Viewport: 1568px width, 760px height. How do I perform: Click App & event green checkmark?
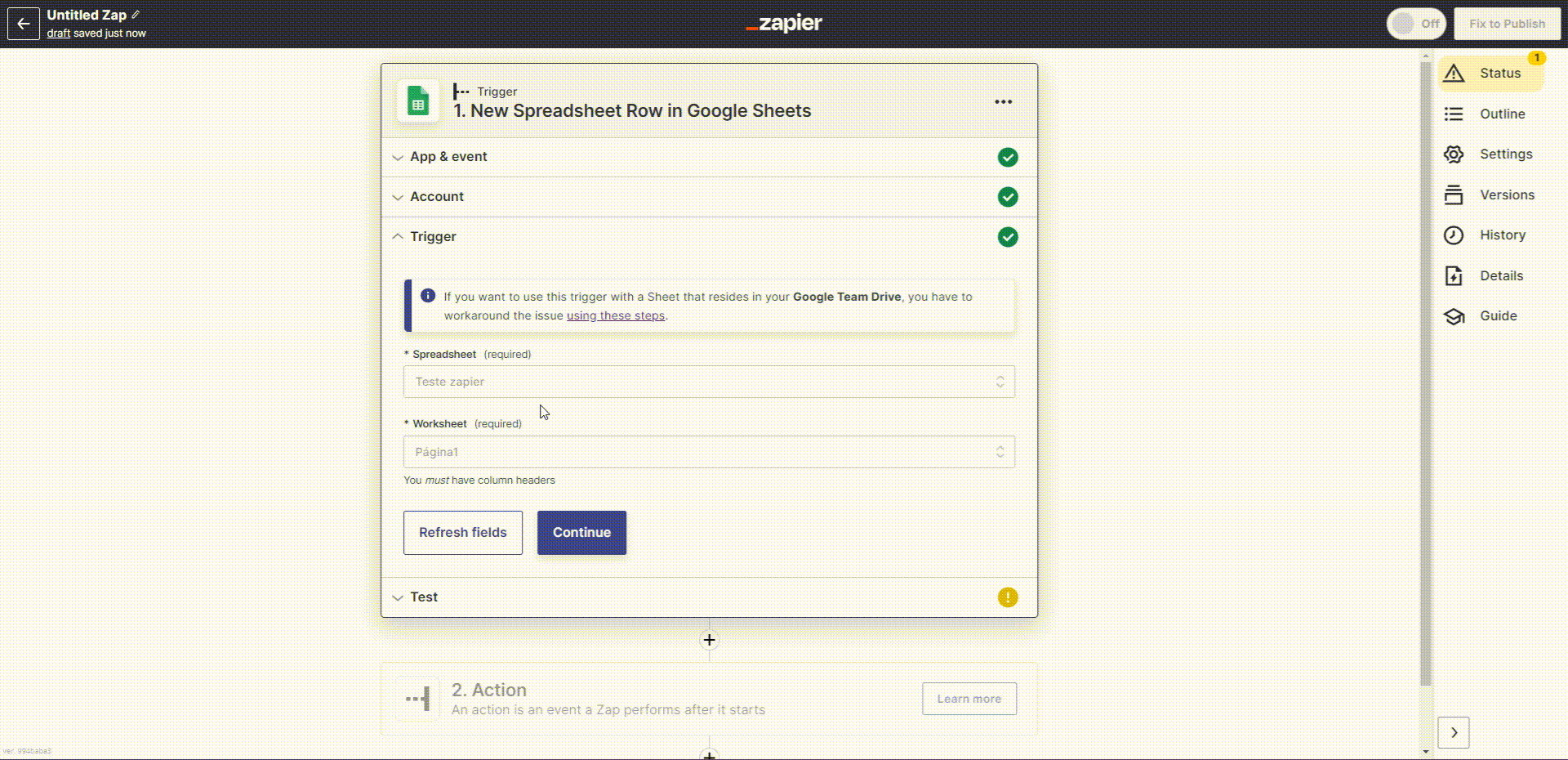(x=1008, y=157)
